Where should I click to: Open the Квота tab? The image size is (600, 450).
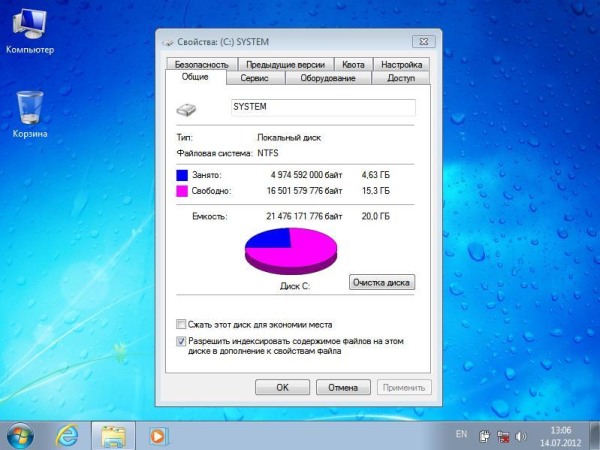[x=351, y=64]
